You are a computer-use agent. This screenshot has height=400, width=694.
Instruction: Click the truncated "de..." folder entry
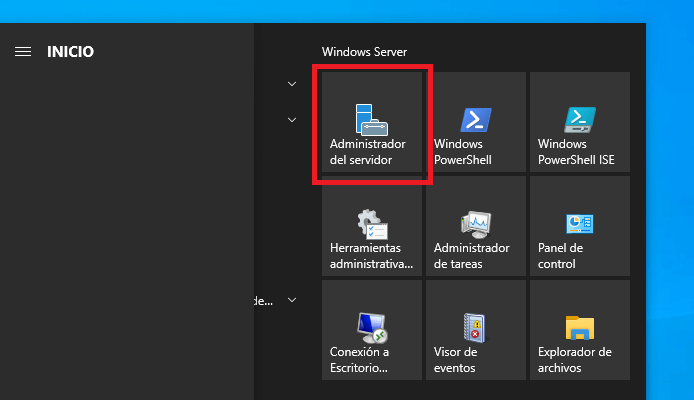pyautogui.click(x=264, y=301)
